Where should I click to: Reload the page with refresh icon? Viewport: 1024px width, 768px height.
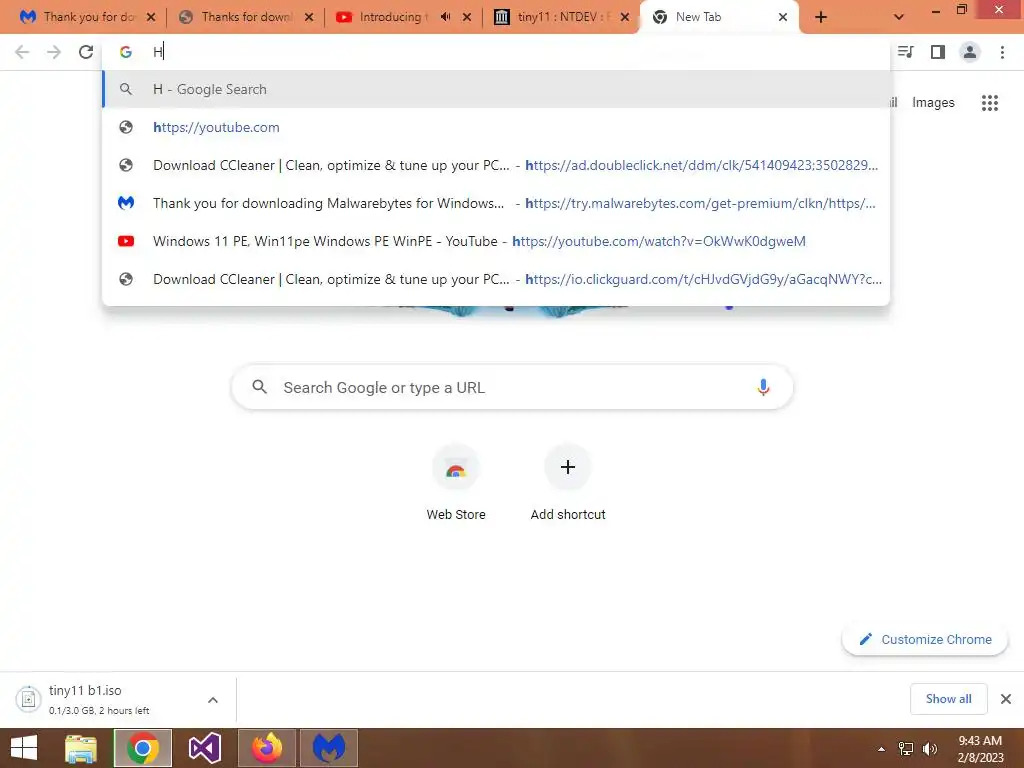pyautogui.click(x=86, y=52)
